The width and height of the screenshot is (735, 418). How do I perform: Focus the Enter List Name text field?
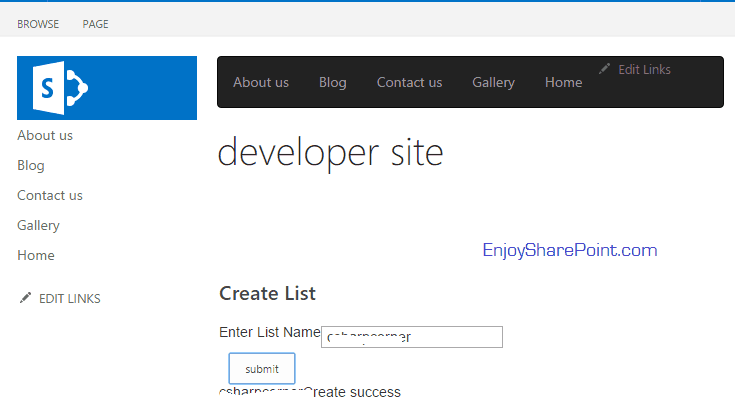[x=412, y=337]
